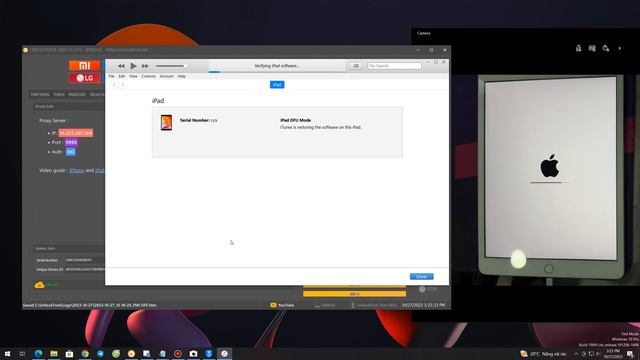Click the iTunes previous track button
The height and width of the screenshot is (360, 640).
pyautogui.click(x=121, y=66)
